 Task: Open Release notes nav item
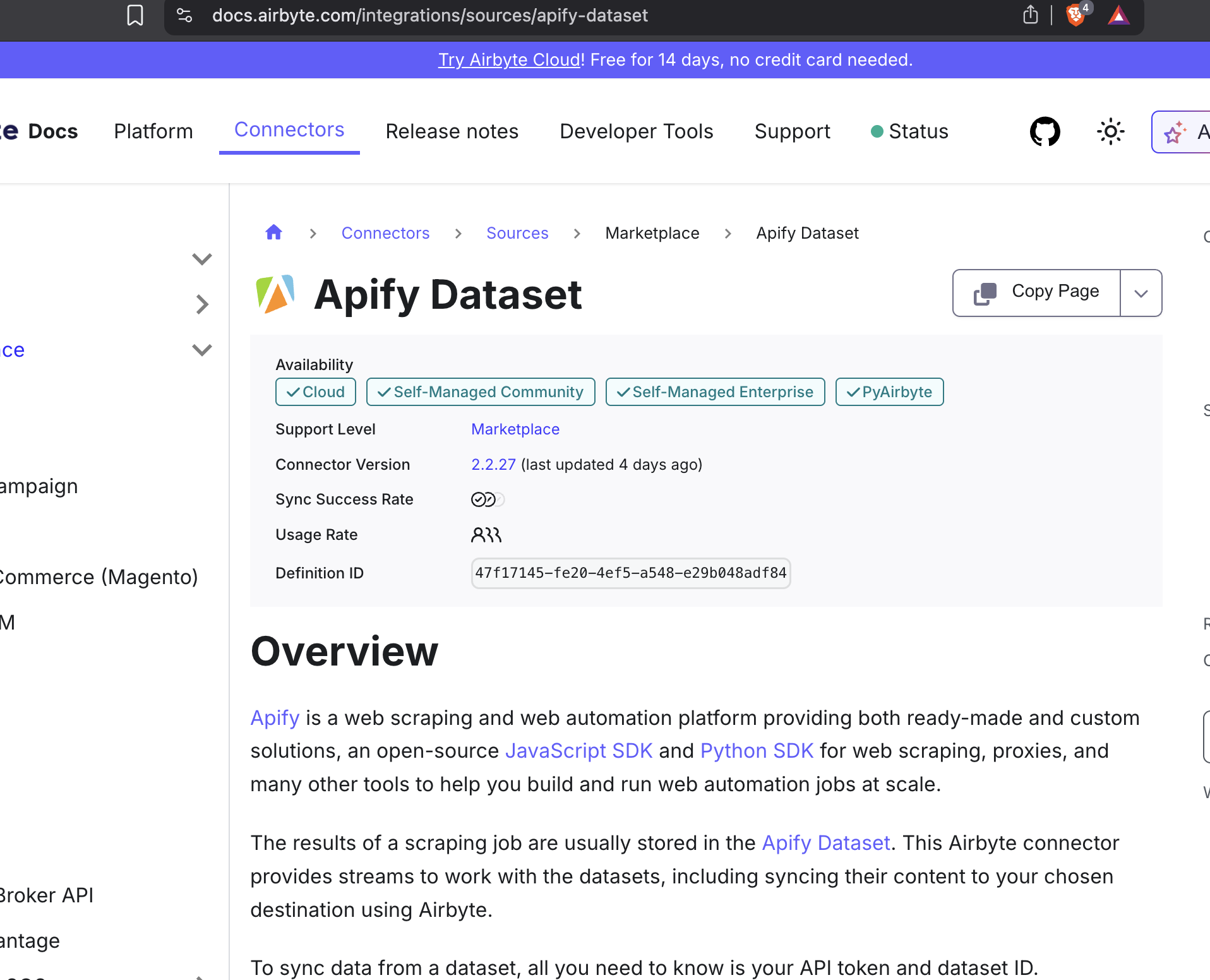click(452, 131)
